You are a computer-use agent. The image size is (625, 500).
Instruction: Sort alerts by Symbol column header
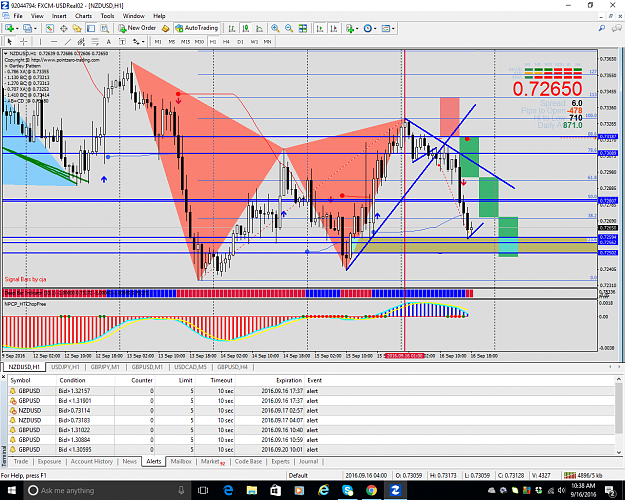click(x=32, y=380)
